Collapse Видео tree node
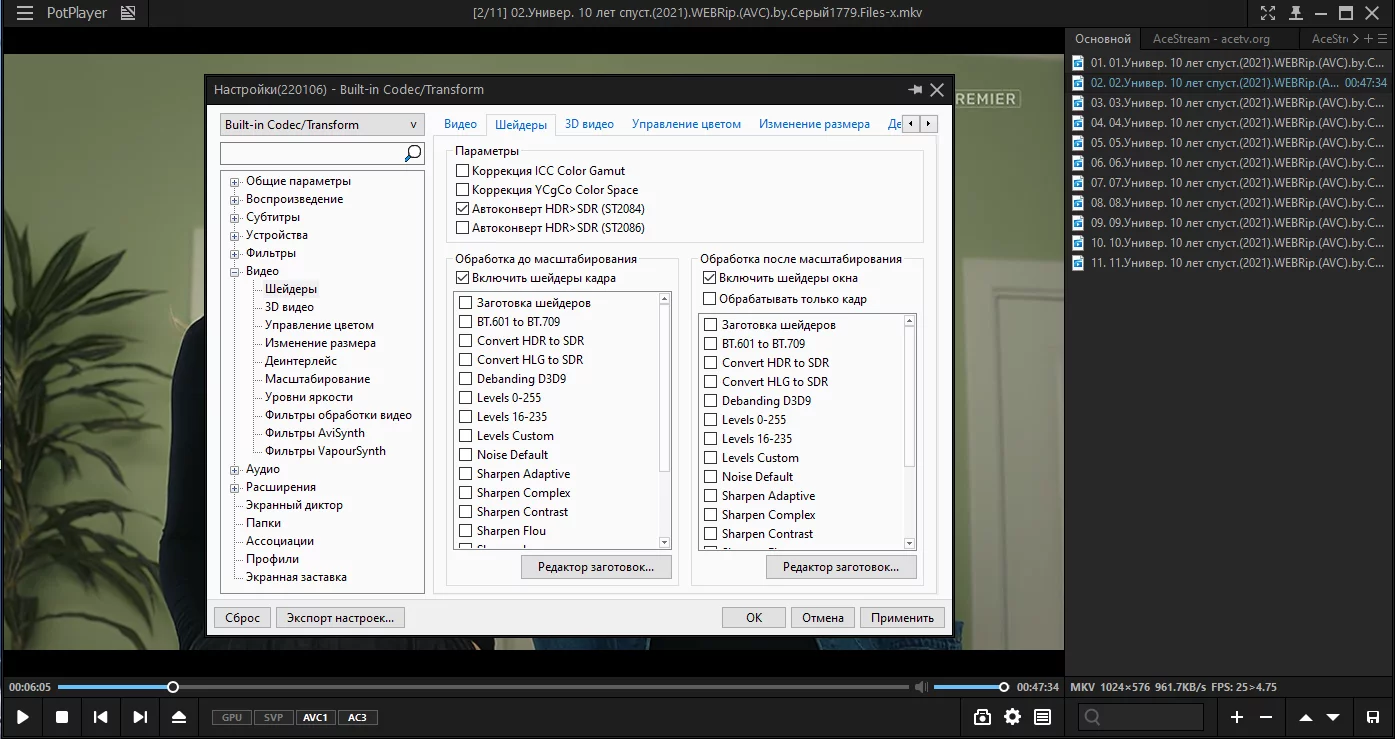Viewport: 1395px width, 739px height. point(235,272)
